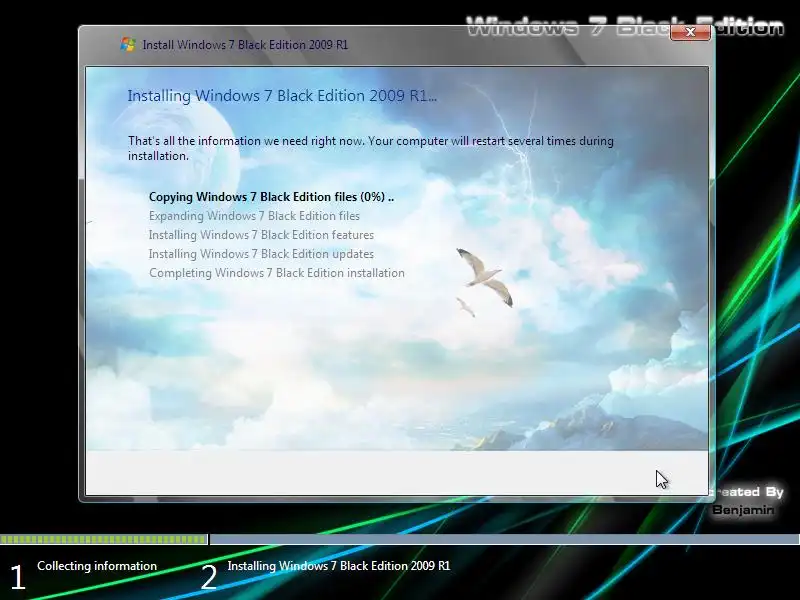
Task: Select 'Installing Windows 7 Black Edition features' step
Action: point(261,235)
